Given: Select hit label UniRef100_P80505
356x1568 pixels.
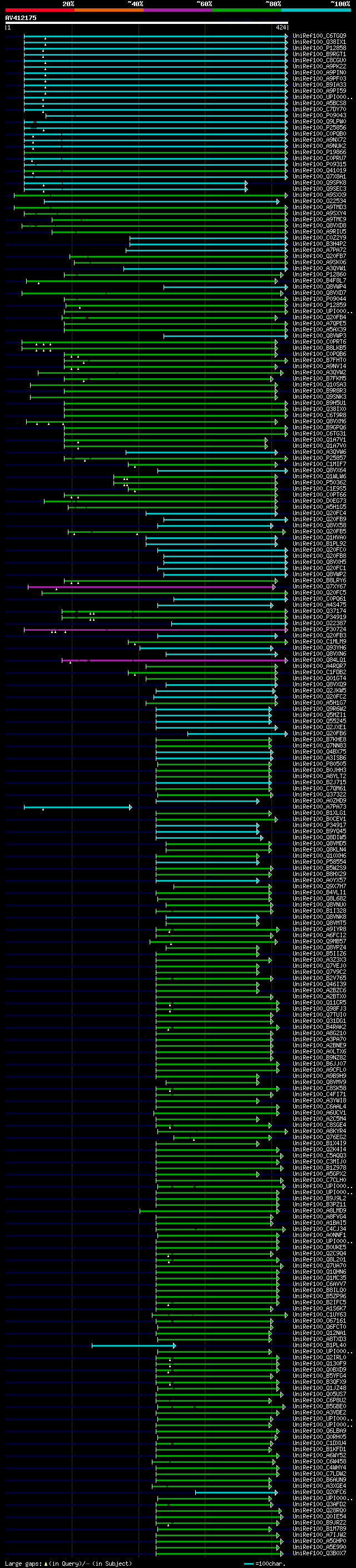Looking at the screenshot, I should point(319,764).
